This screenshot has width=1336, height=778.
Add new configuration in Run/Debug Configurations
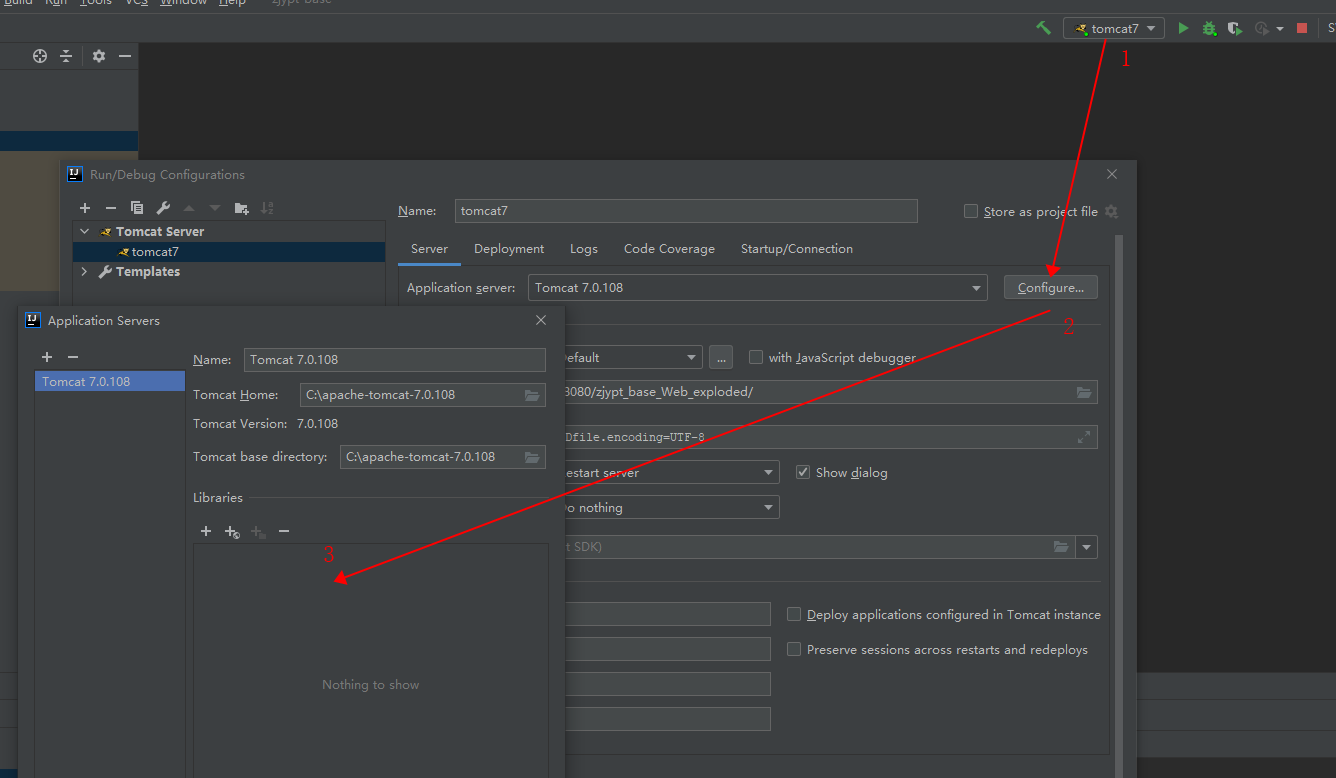85,208
